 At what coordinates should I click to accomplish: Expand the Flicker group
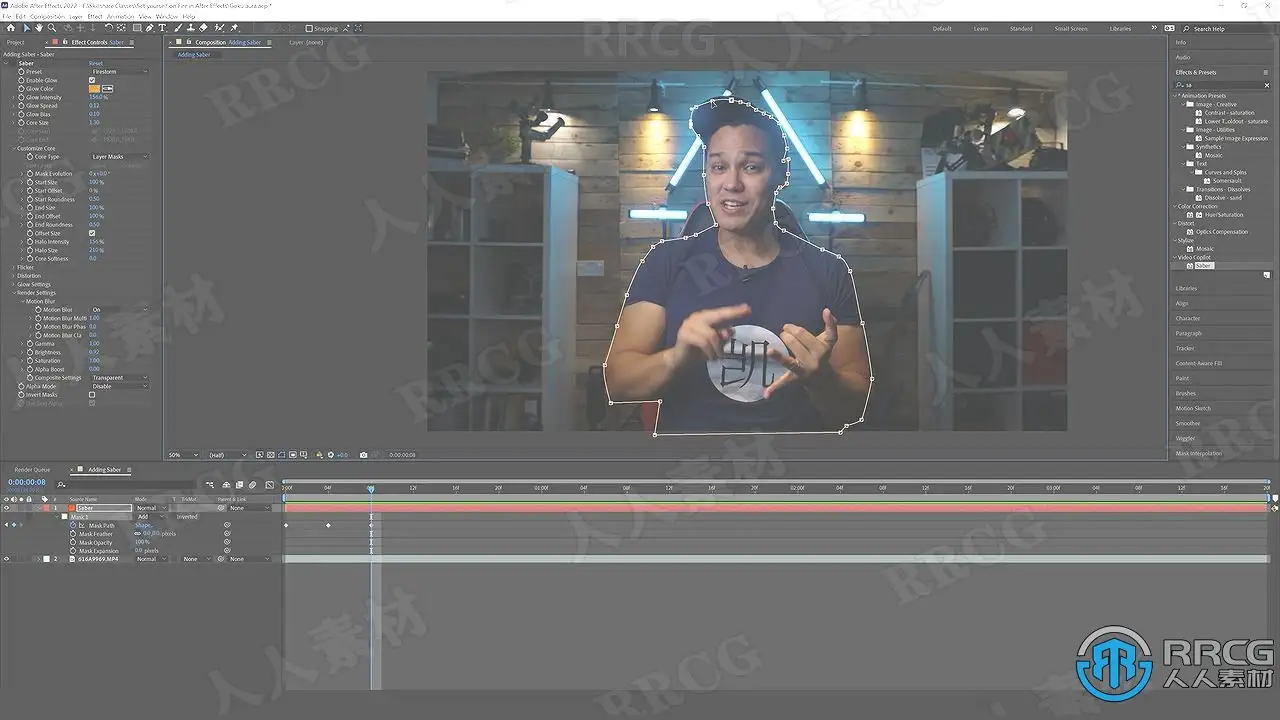coord(14,268)
